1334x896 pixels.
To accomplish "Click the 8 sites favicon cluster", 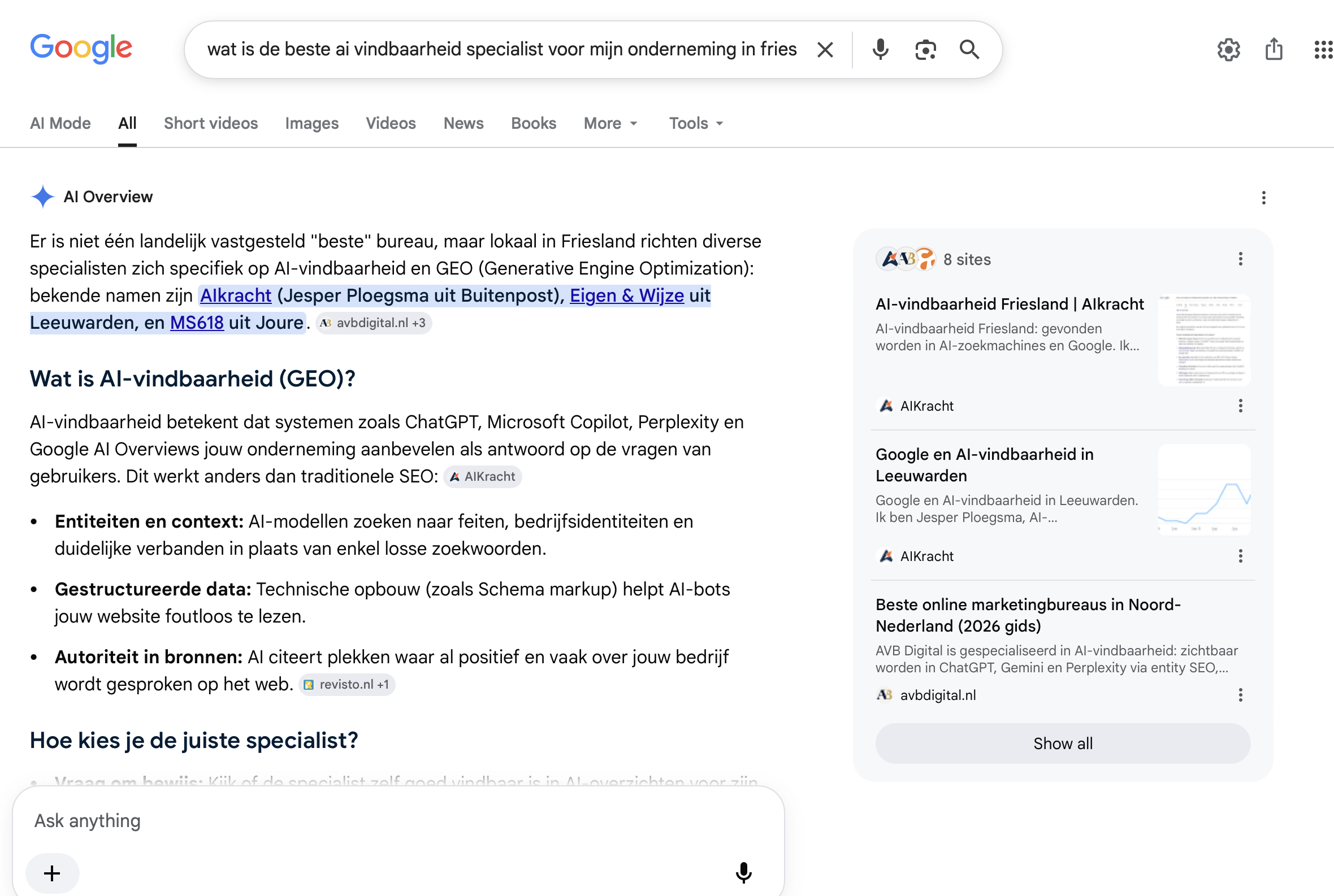I will click(x=906, y=259).
